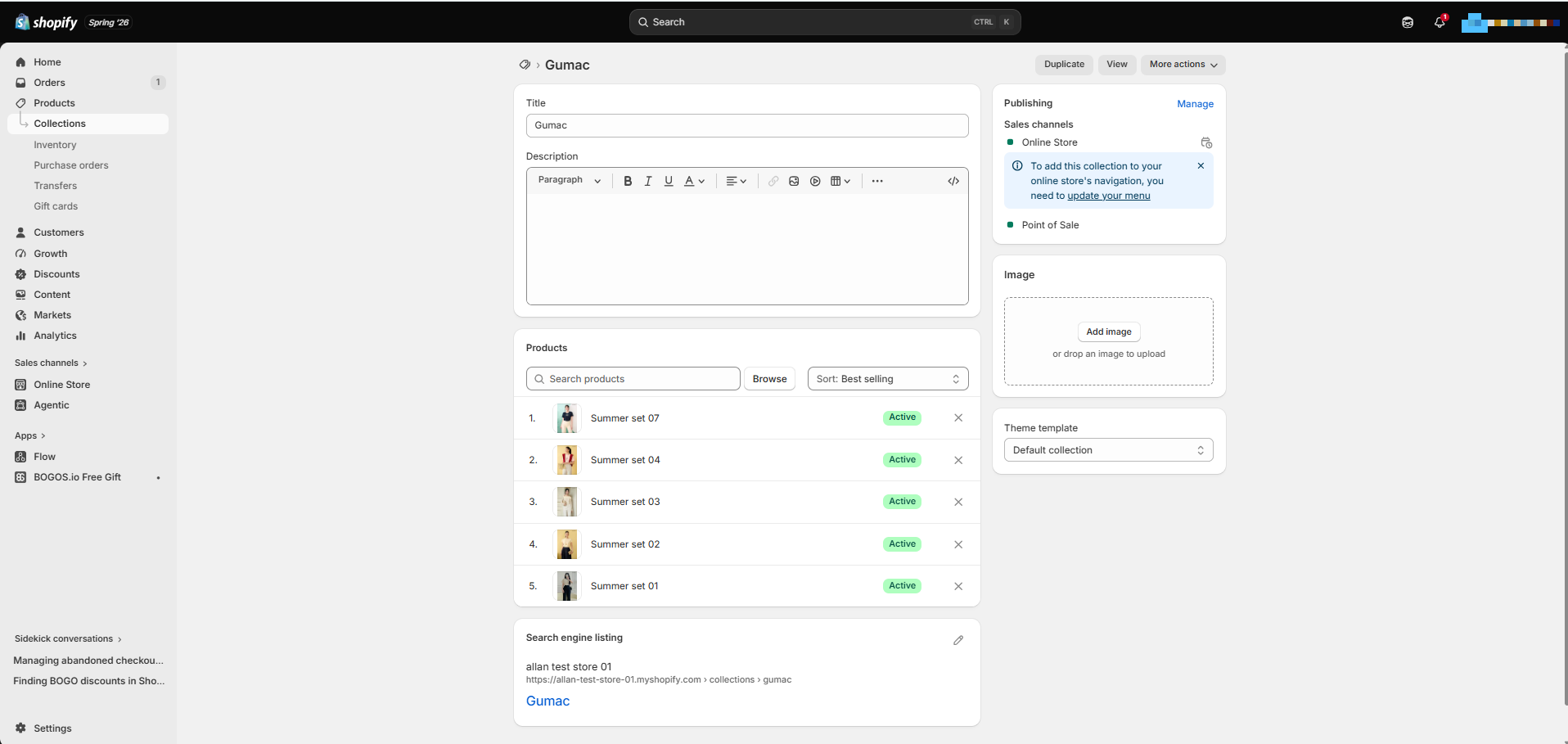Open Gift cards submenu item

(x=56, y=206)
